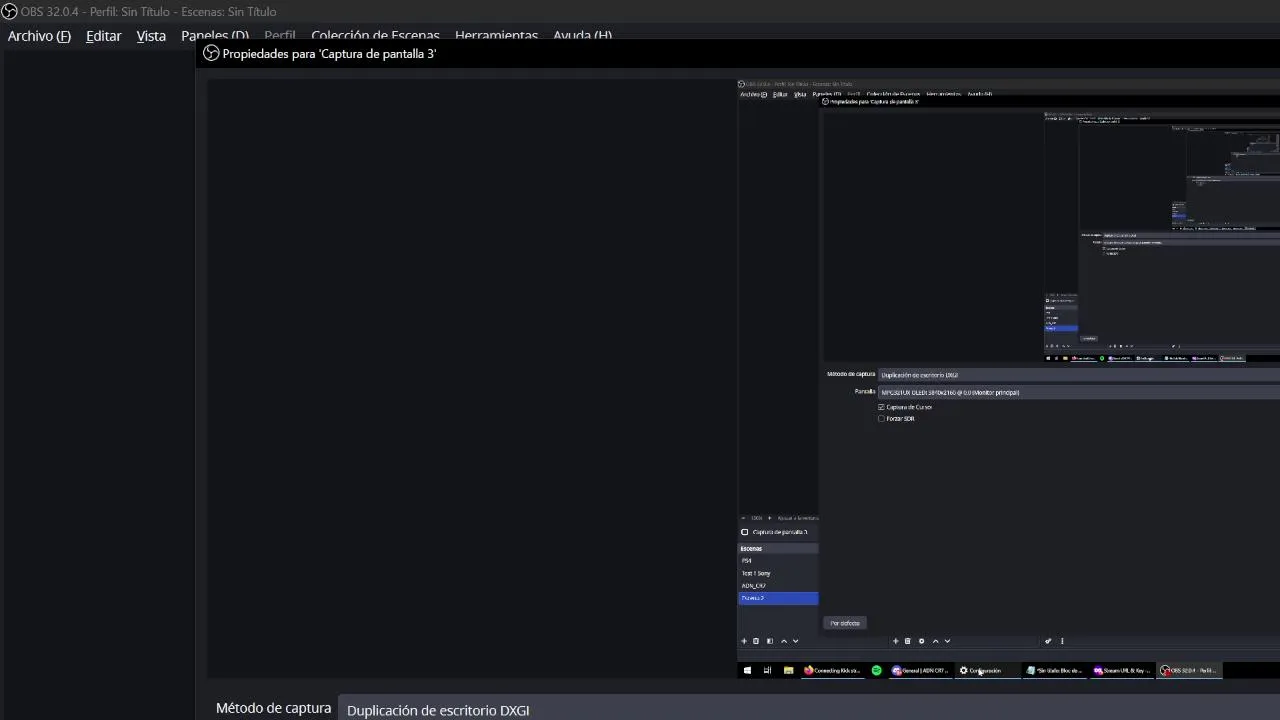Image resolution: width=1280 pixels, height=720 pixels.
Task: In the preview, click the move scene up arrow
Action: coord(784,641)
